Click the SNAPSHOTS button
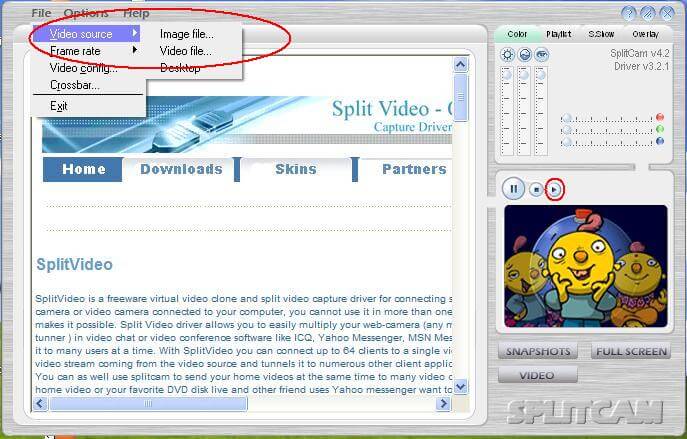 [x=538, y=352]
